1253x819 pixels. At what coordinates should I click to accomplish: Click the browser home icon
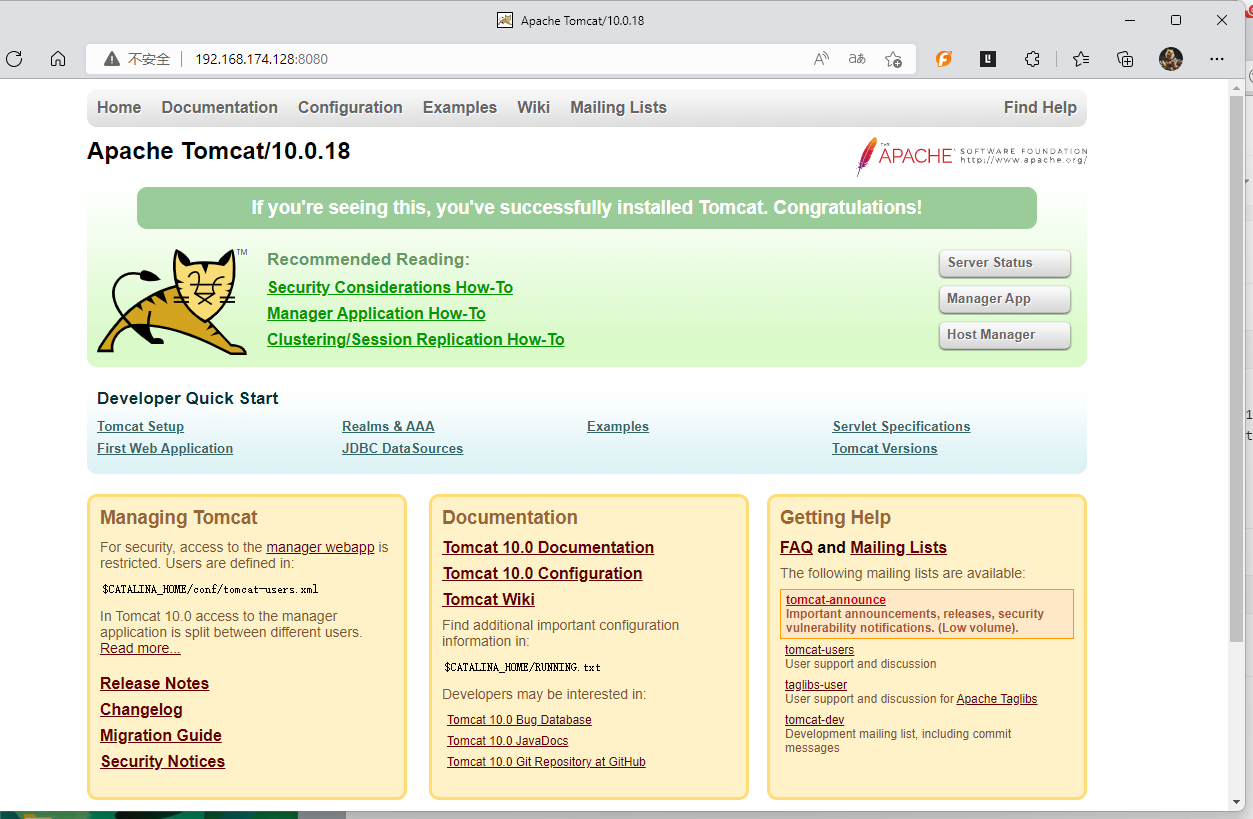click(58, 59)
